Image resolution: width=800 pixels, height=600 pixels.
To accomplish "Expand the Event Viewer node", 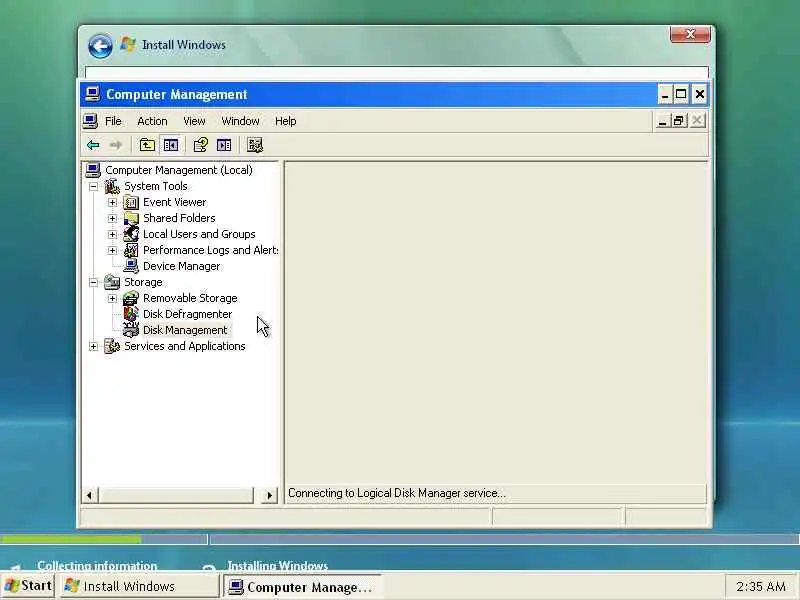I will 112,203.
